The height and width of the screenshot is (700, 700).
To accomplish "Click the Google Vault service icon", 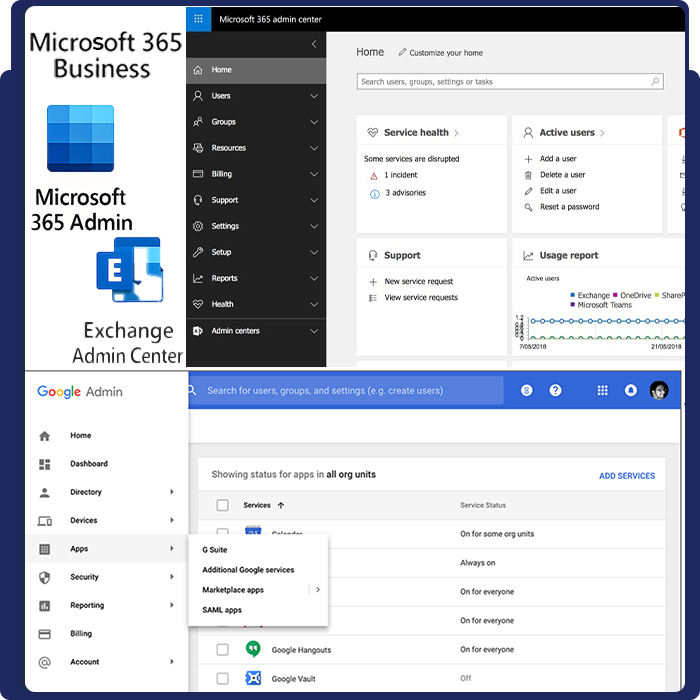I will [253, 678].
